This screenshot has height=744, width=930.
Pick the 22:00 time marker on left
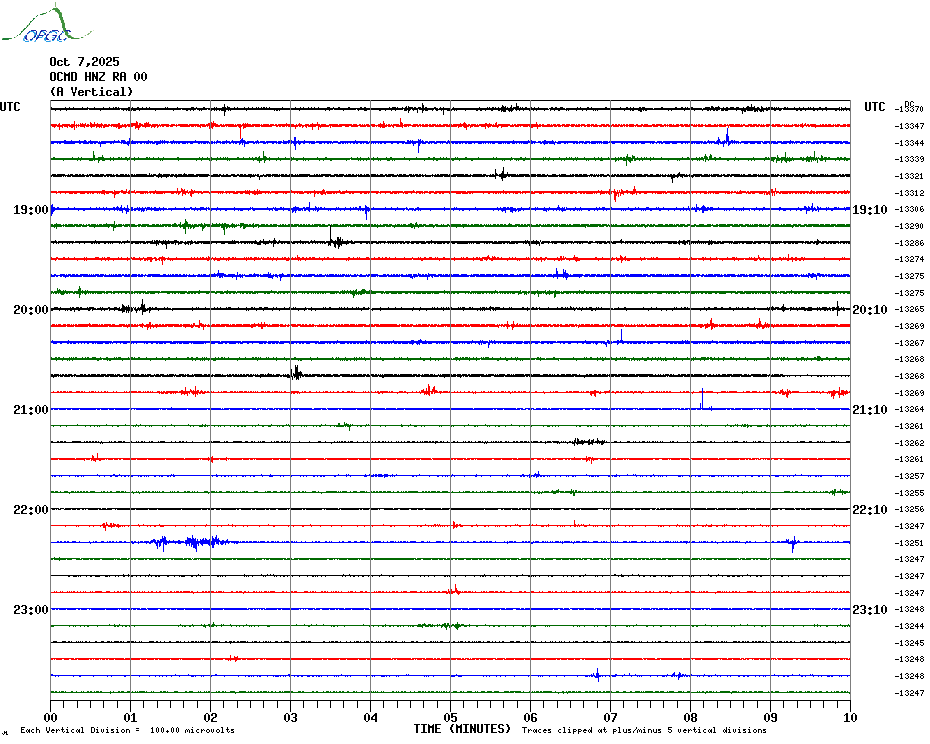(30, 510)
